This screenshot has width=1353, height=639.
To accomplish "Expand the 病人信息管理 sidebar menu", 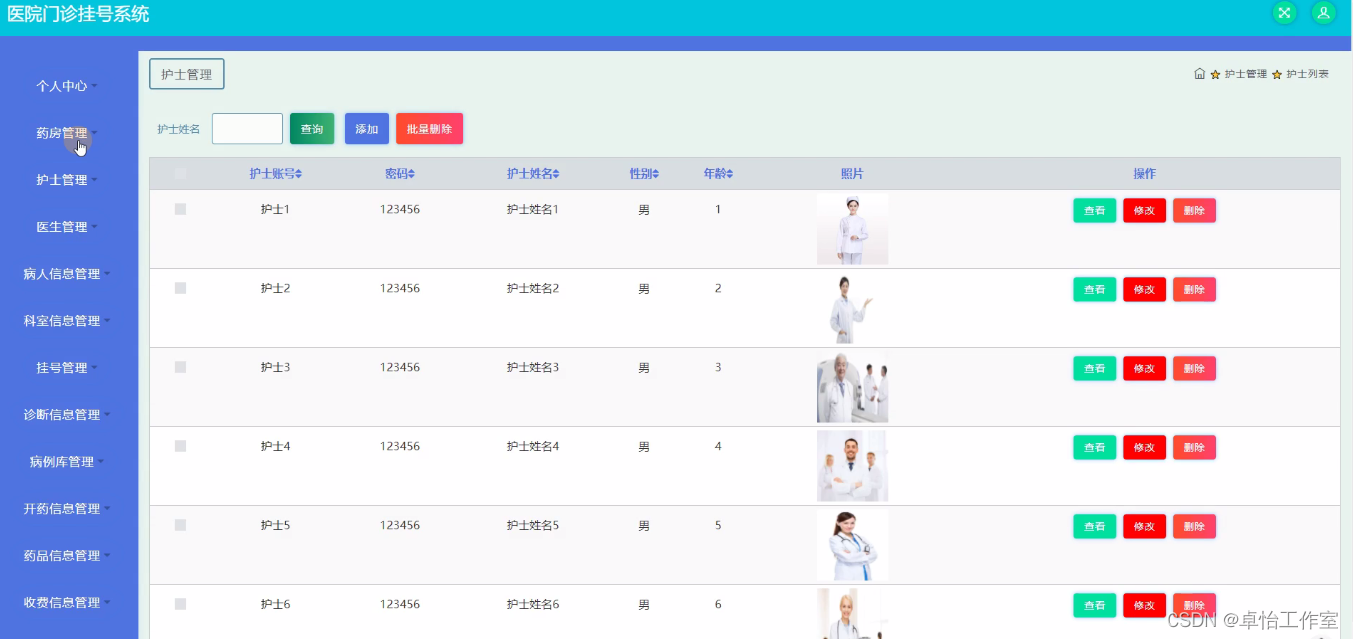I will click(68, 274).
